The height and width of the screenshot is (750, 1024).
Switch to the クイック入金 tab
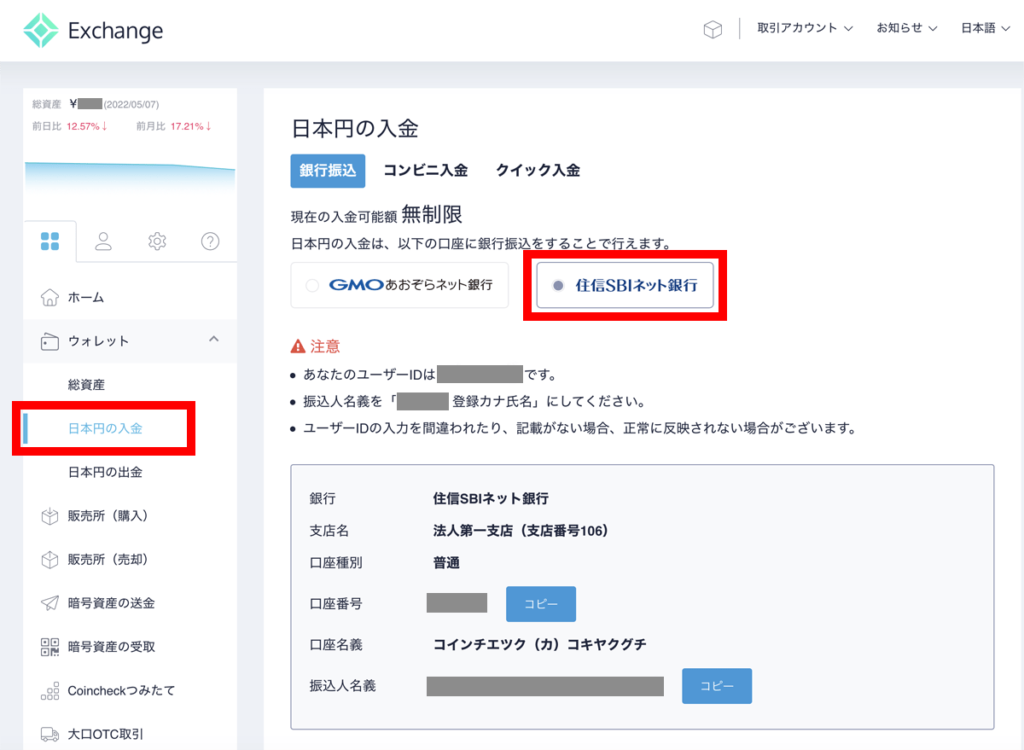coord(537,171)
